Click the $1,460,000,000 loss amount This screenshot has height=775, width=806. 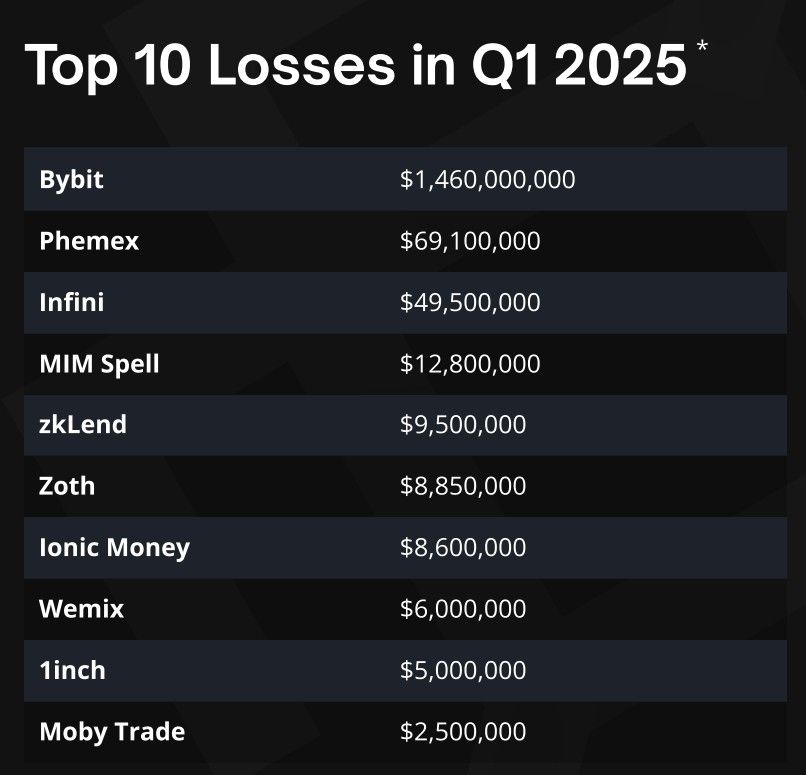pos(487,180)
